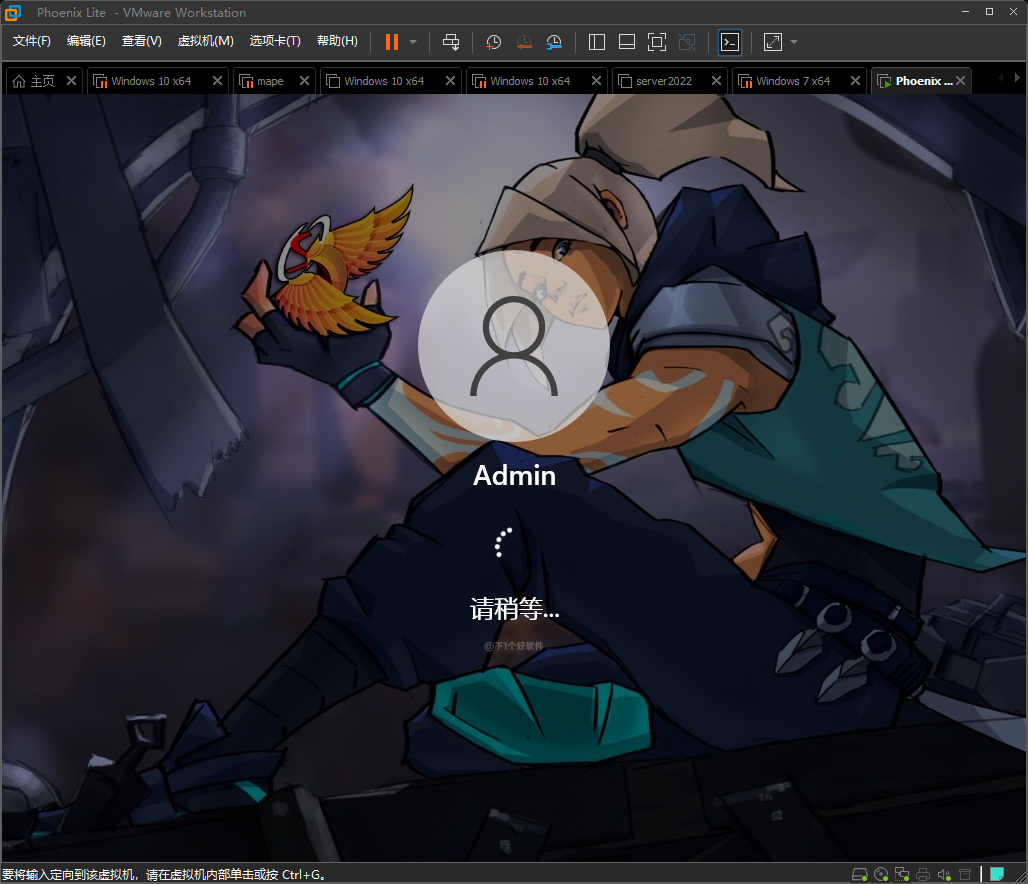Close the Phoenix tab
The image size is (1028, 884).
[x=960, y=81]
